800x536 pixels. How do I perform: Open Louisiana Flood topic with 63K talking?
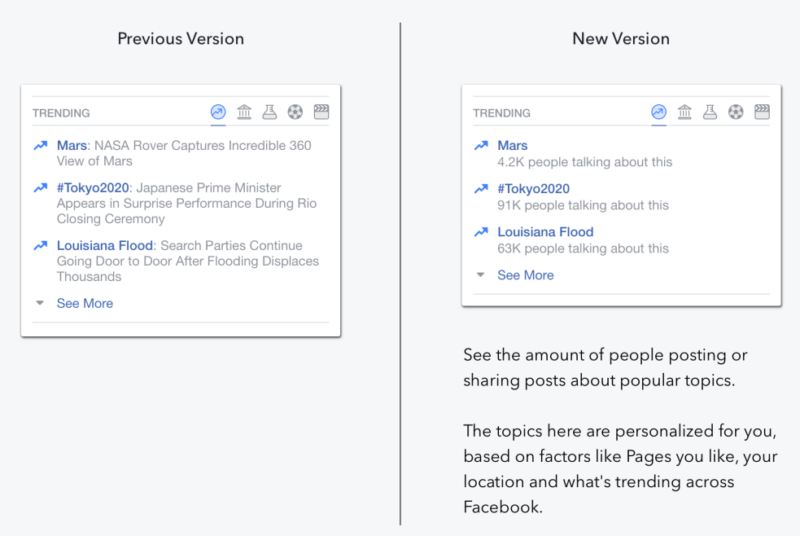(545, 232)
